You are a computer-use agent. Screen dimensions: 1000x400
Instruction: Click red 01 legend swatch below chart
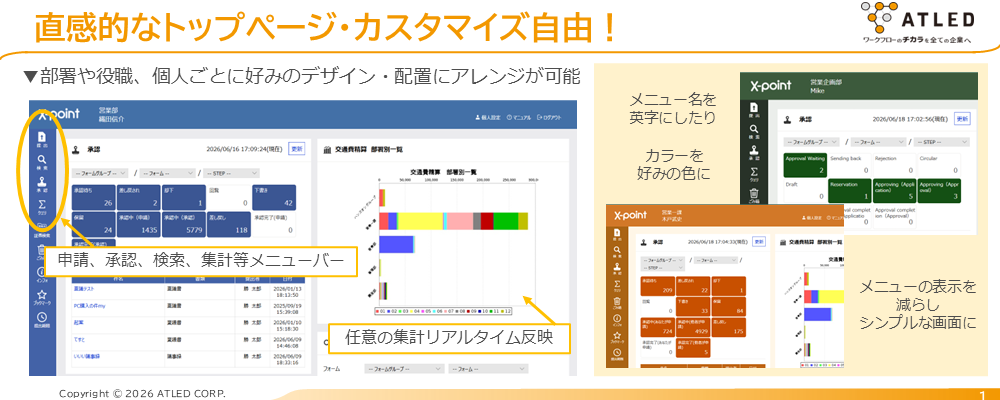(x=380, y=311)
